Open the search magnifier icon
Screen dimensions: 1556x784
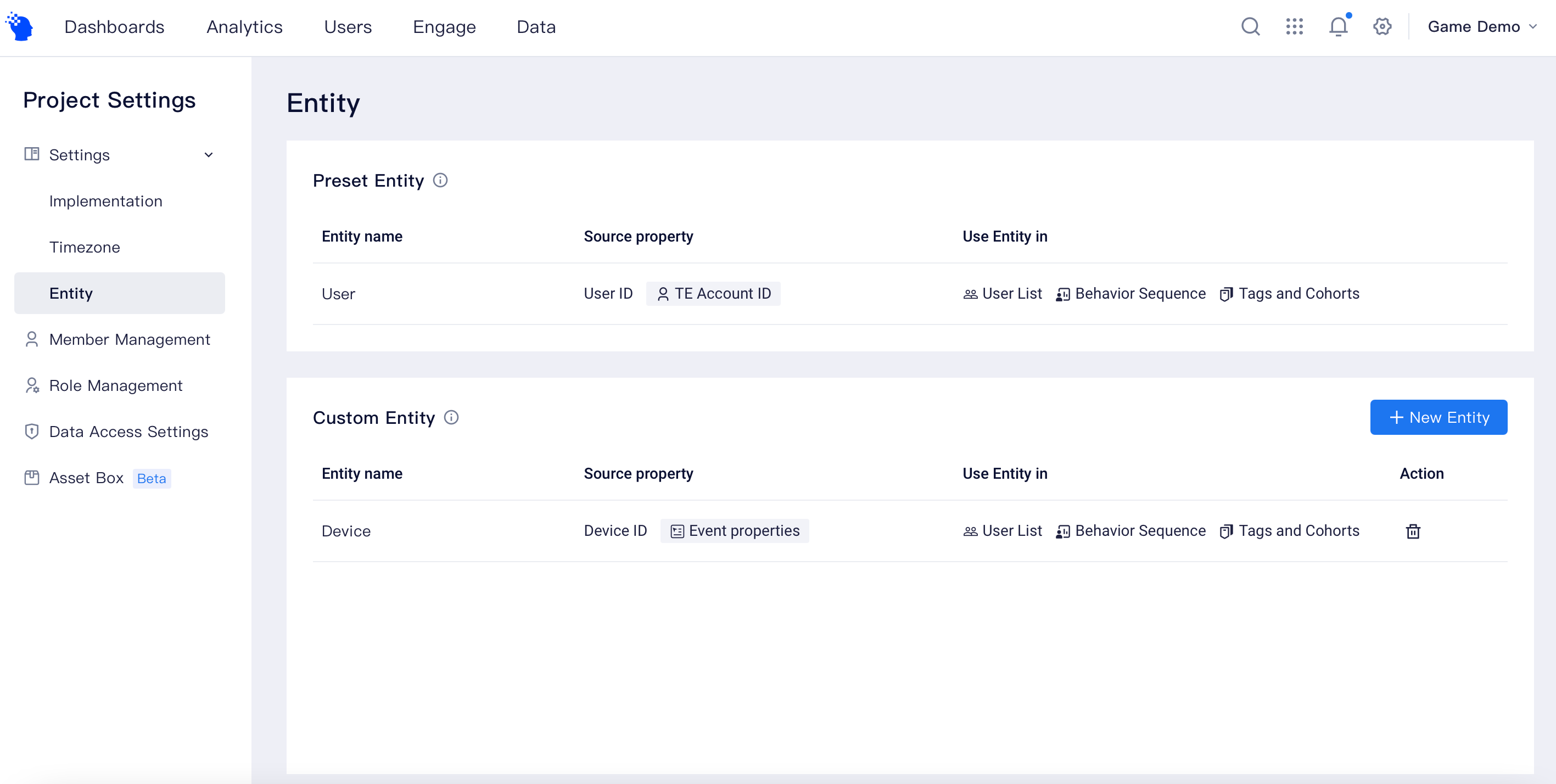click(1250, 26)
